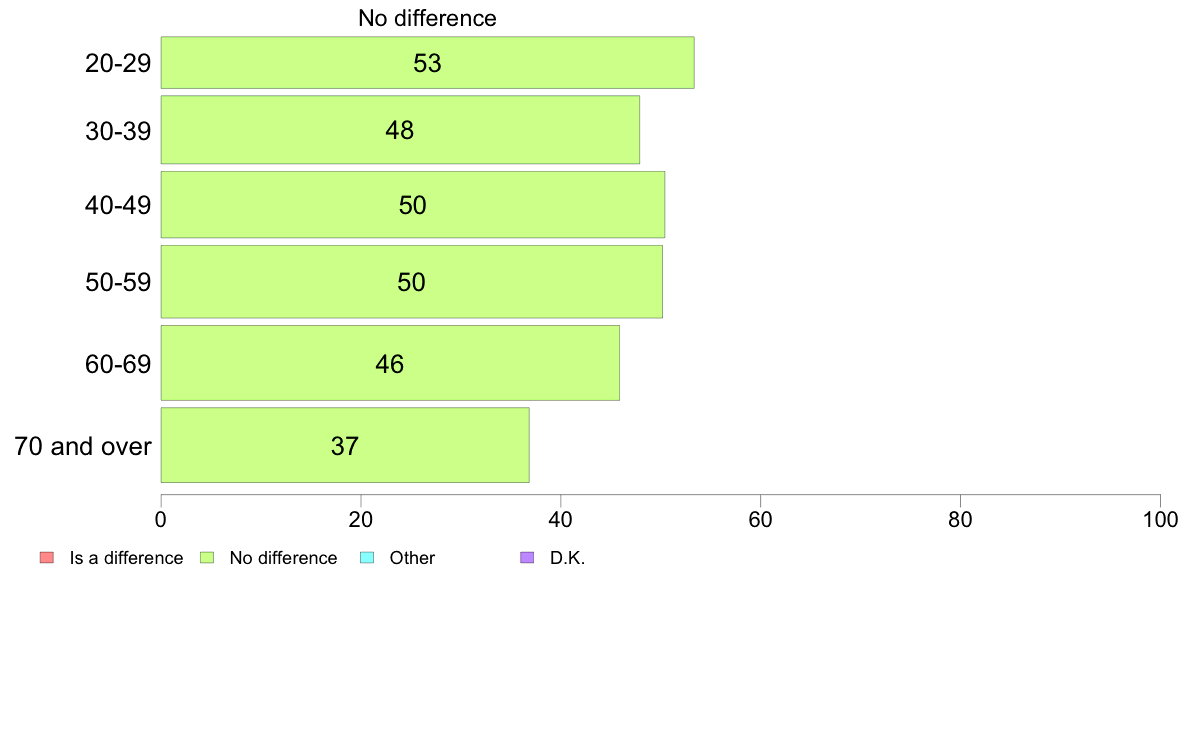Click the '40-49' age group label
This screenshot has width=1188, height=736.
coord(118,205)
